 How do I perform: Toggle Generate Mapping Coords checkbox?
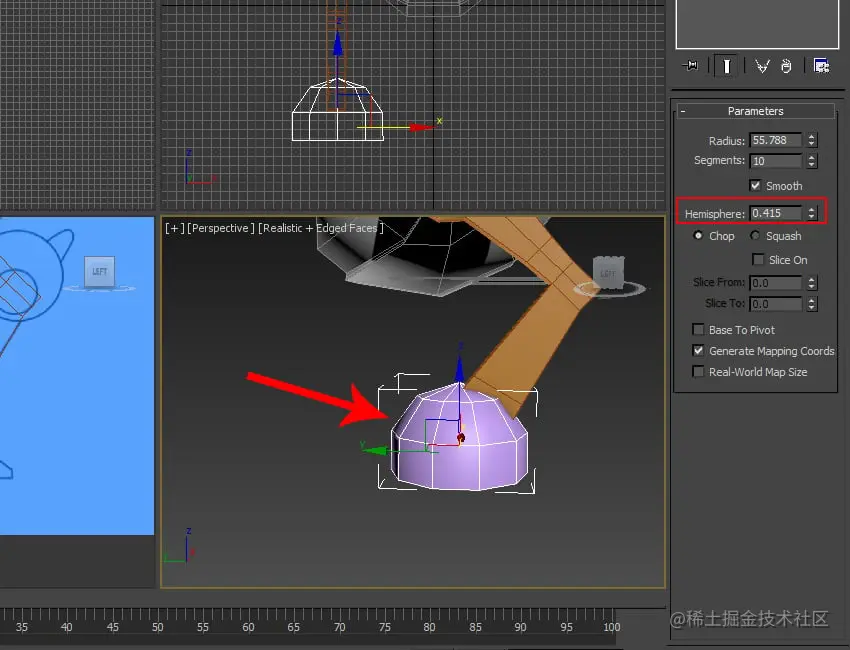[x=698, y=350]
